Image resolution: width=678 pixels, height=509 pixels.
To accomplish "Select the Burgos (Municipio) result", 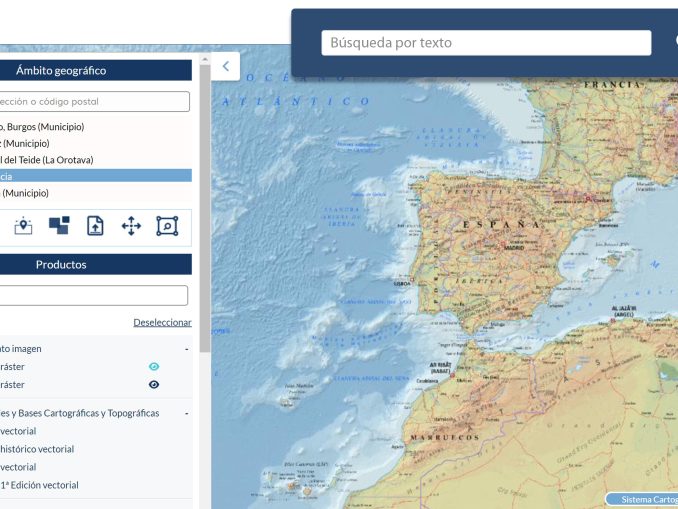I will click(45, 127).
